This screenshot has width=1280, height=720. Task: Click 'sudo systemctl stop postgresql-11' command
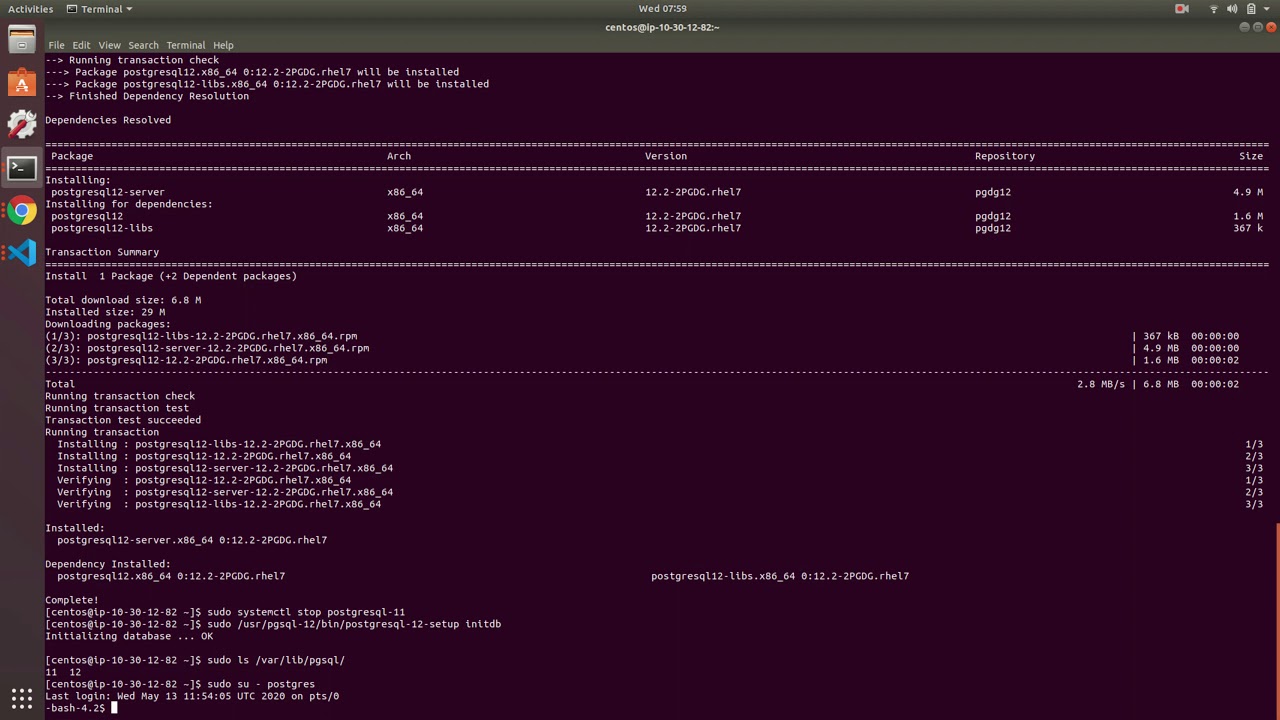(x=306, y=612)
